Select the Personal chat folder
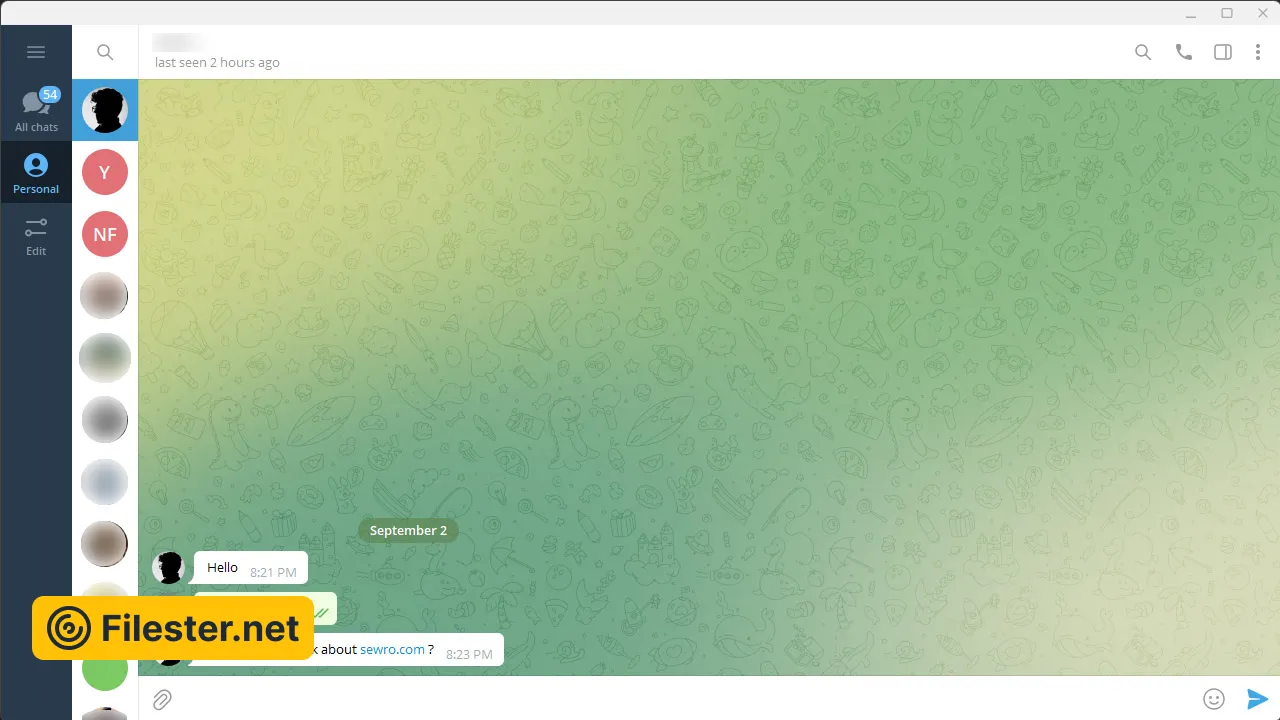Image resolution: width=1280 pixels, height=720 pixels. pyautogui.click(x=36, y=172)
